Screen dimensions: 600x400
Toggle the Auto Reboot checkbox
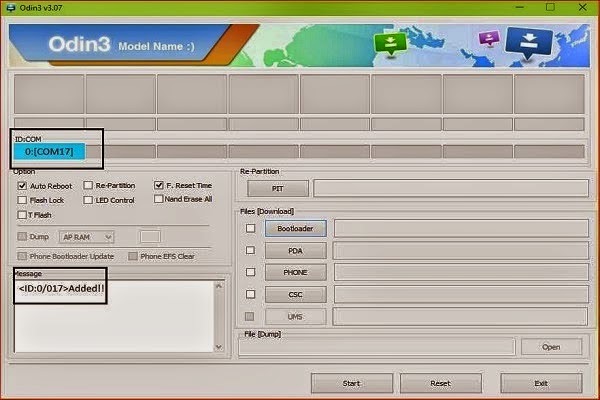22,186
